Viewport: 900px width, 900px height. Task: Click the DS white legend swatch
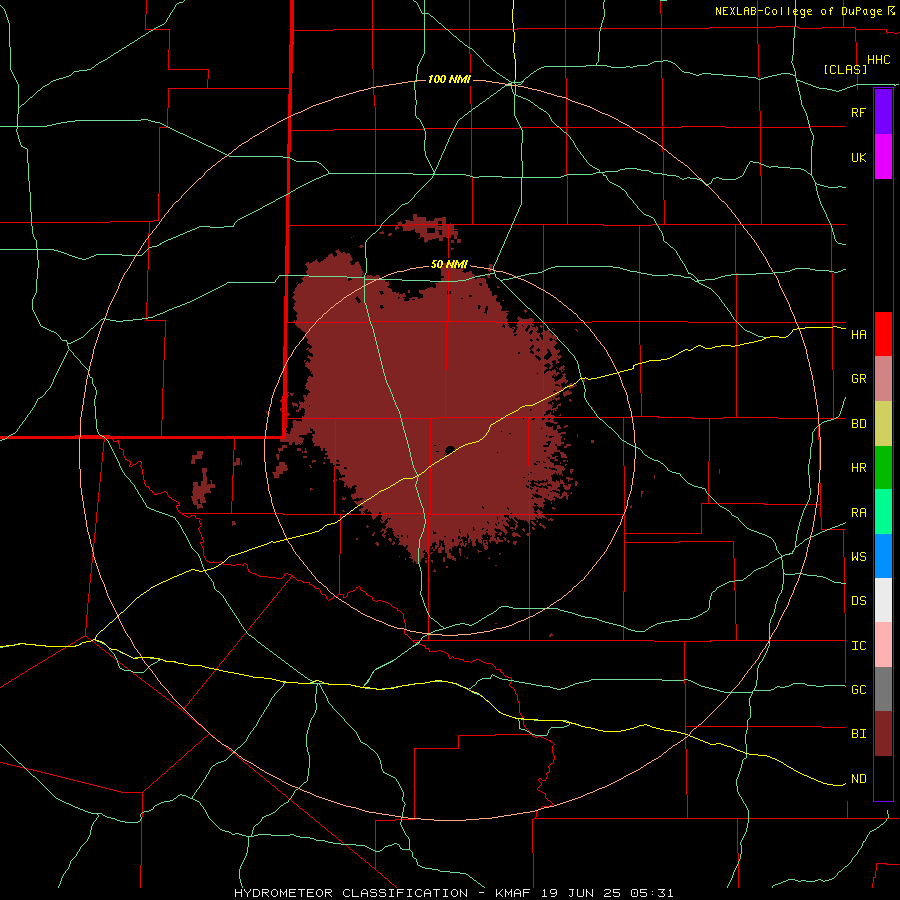pyautogui.click(x=883, y=600)
